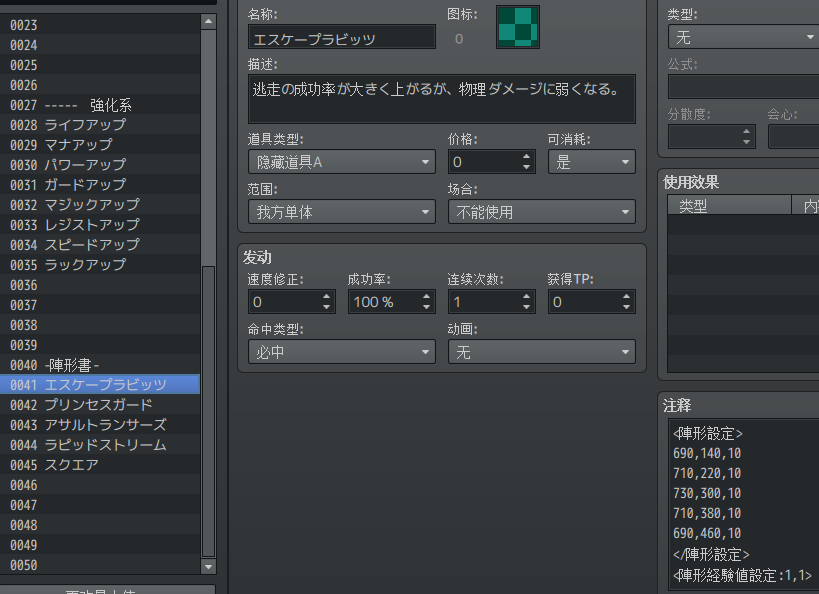Open the 范围 dropdown showing 我方单体
Screen dimensions: 819x594
342,212
